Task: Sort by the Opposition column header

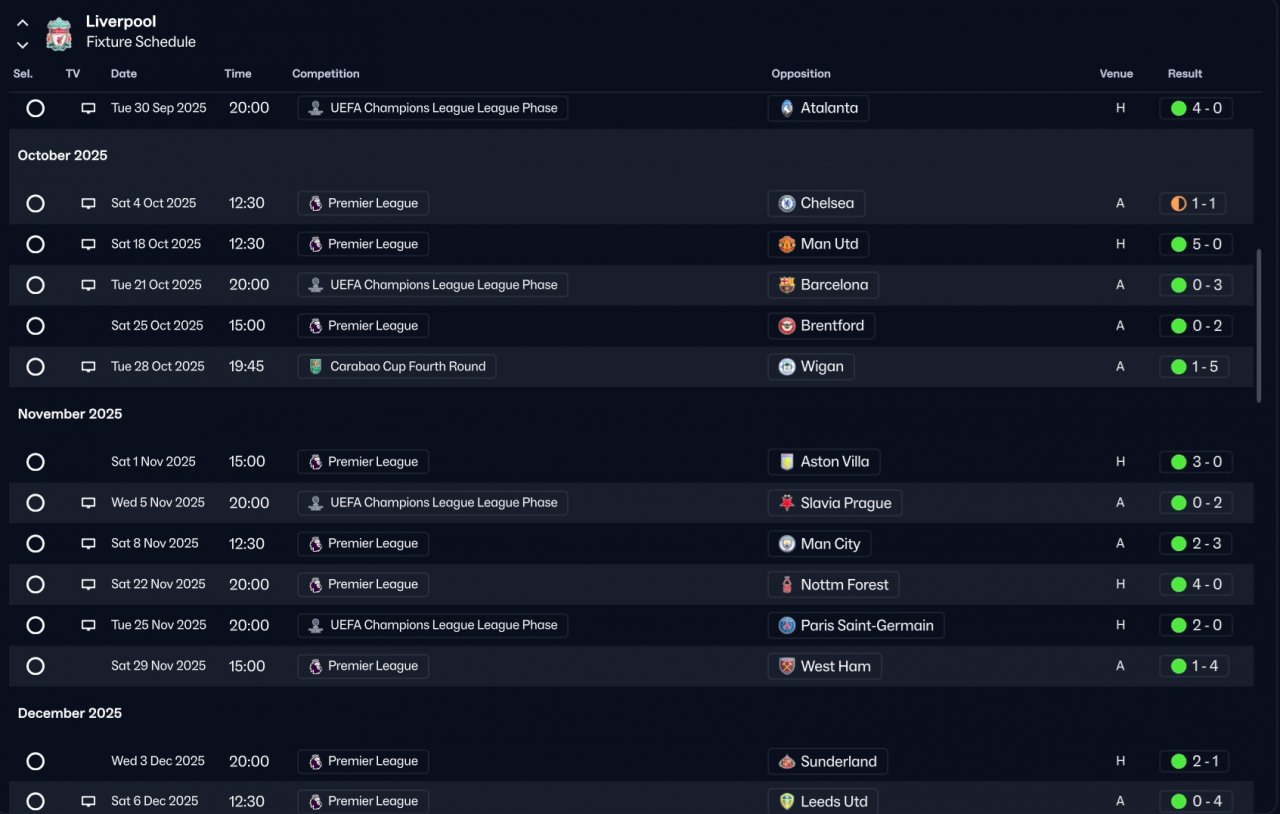Action: pos(800,74)
